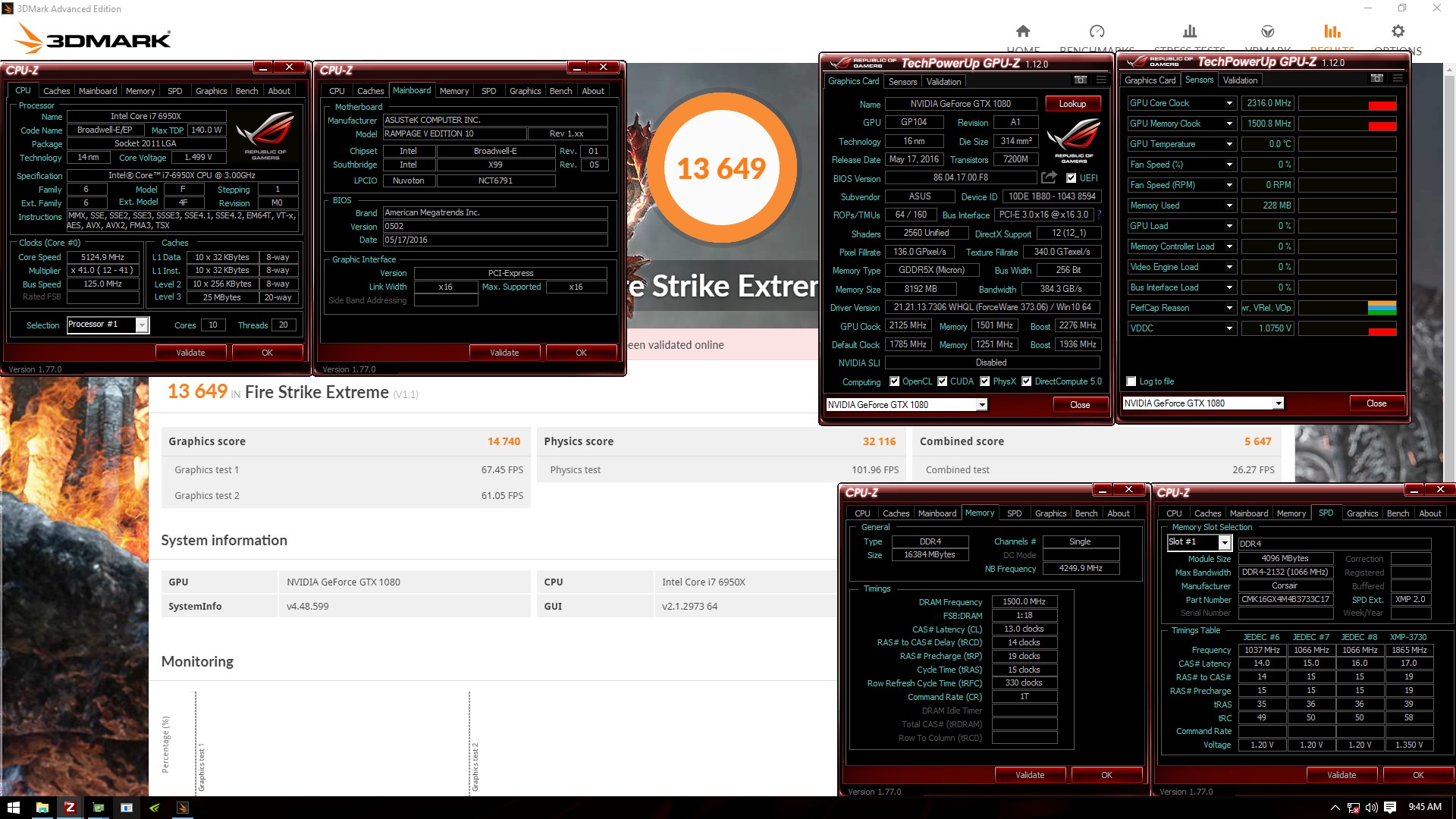Toggle the CUDA computing checkbox
Image resolution: width=1456 pixels, height=819 pixels.
[942, 381]
